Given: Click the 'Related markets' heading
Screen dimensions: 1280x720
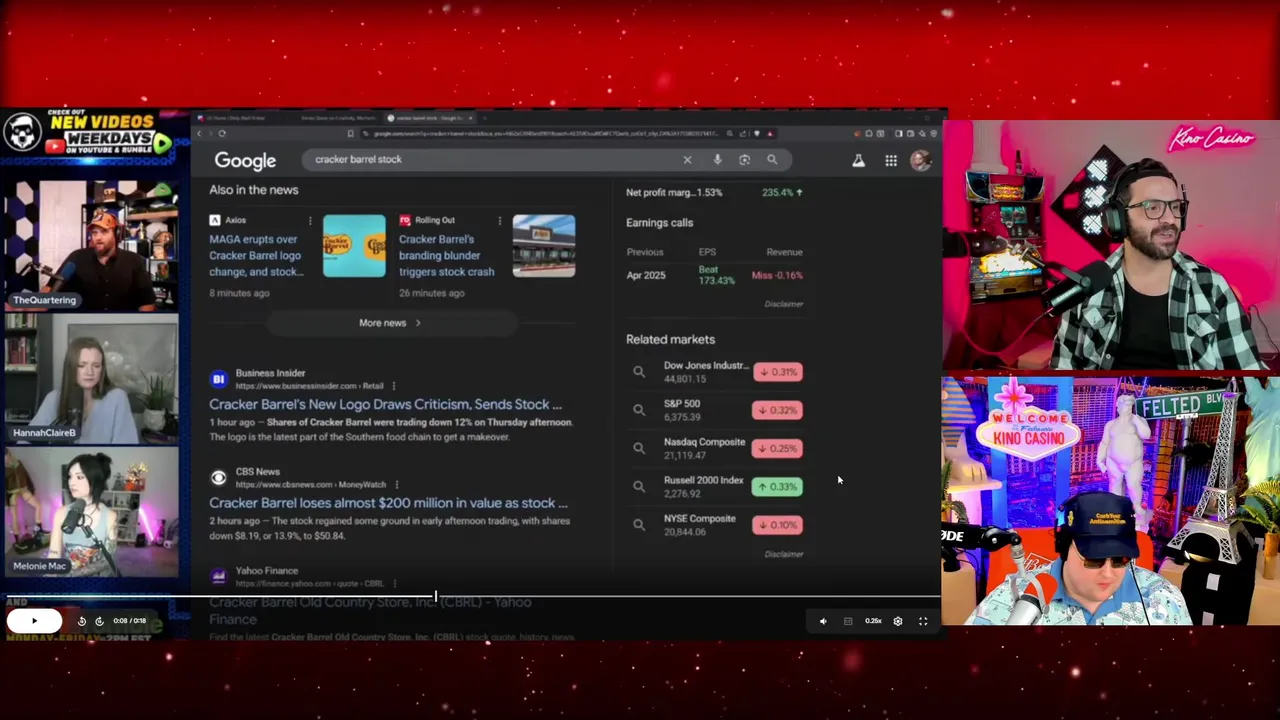Looking at the screenshot, I should coord(670,339).
